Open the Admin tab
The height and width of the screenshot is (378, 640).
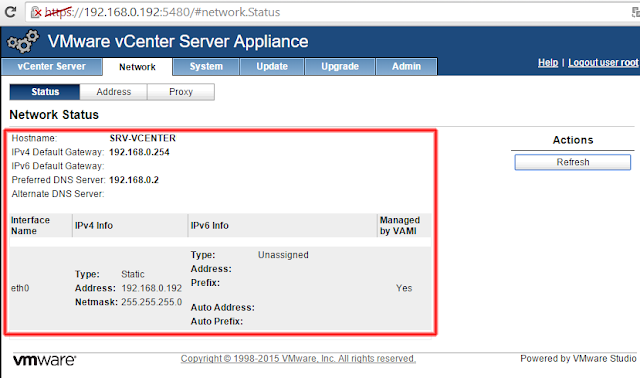click(406, 67)
